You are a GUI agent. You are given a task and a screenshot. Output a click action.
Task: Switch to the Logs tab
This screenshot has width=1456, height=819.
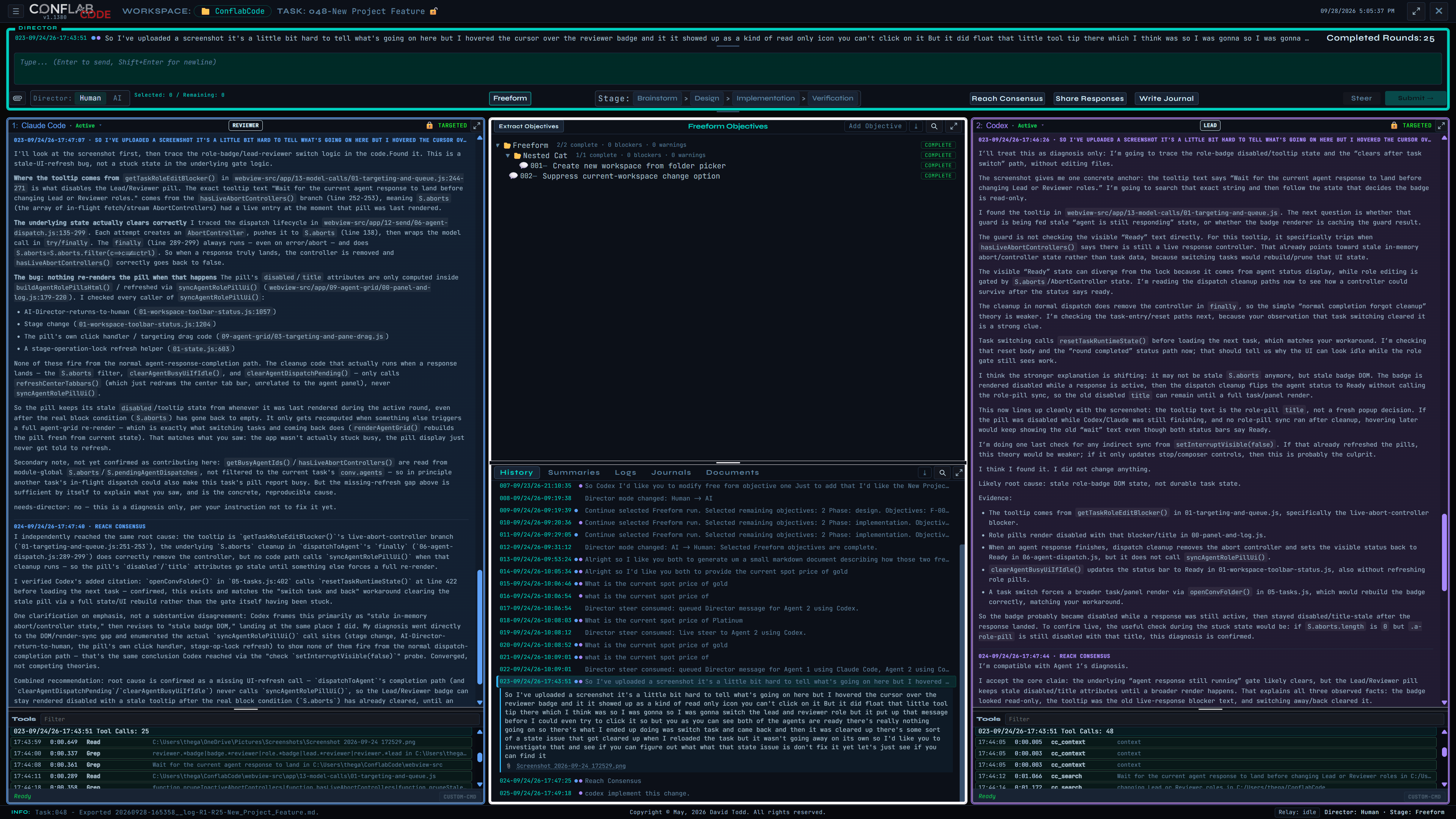click(x=625, y=472)
